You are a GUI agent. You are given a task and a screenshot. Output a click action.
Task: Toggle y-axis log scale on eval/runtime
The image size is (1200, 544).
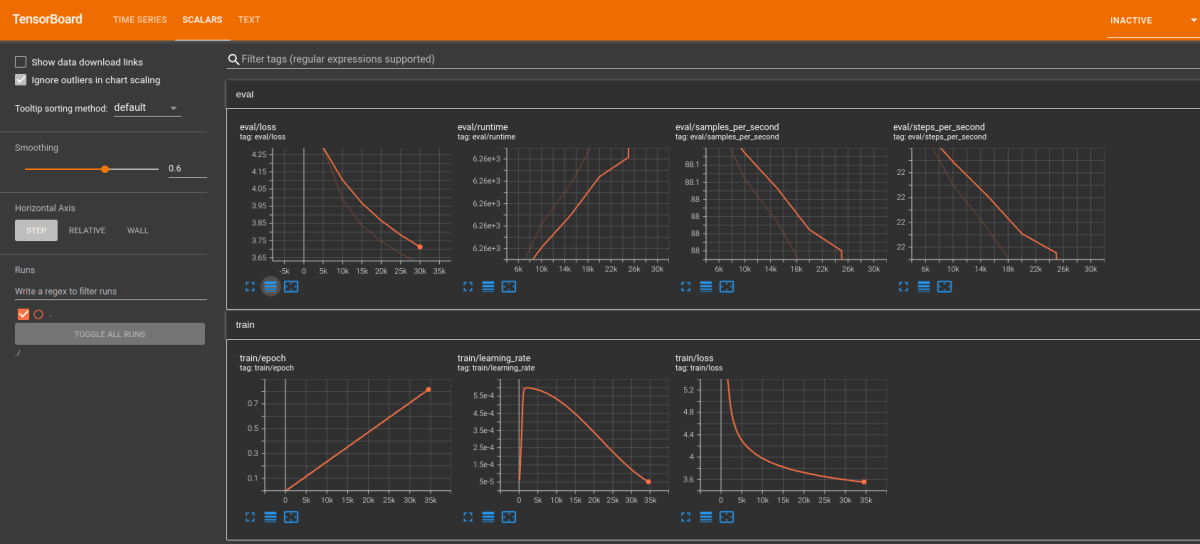pyautogui.click(x=488, y=287)
